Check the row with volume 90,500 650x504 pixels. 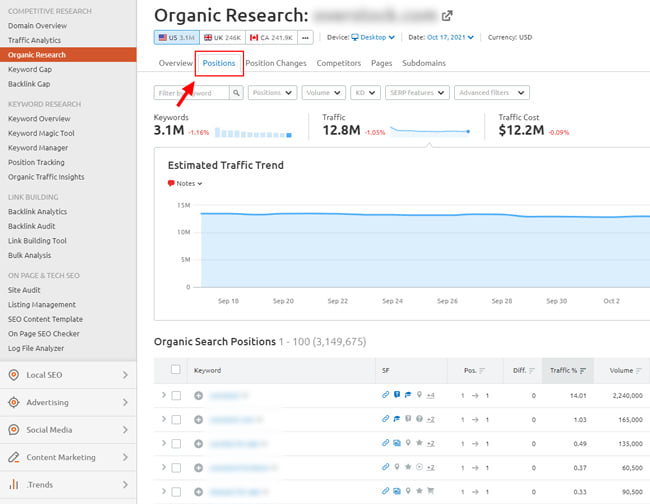coord(176,492)
